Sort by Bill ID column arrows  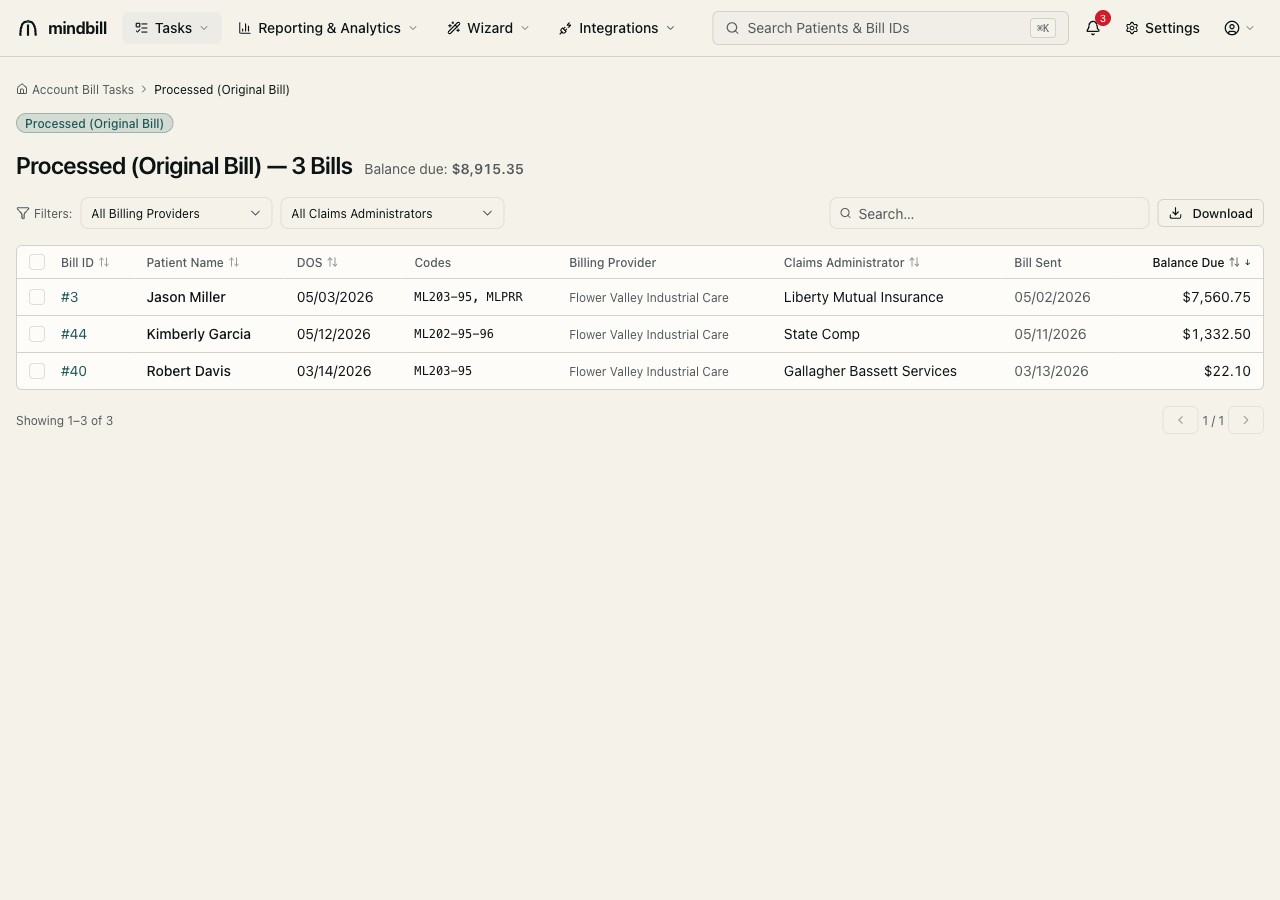[104, 262]
